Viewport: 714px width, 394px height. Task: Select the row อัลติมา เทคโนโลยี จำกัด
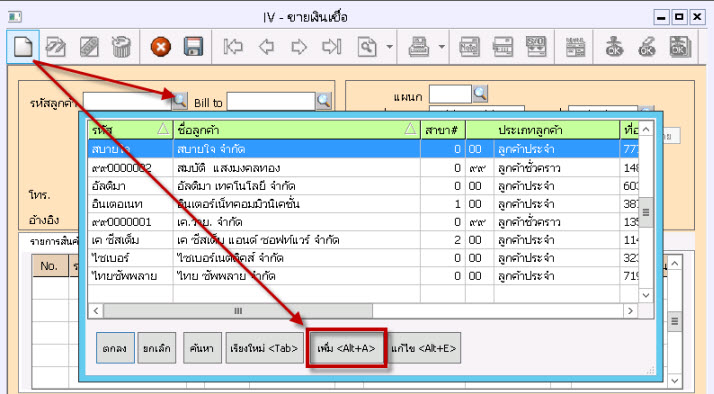[363, 186]
